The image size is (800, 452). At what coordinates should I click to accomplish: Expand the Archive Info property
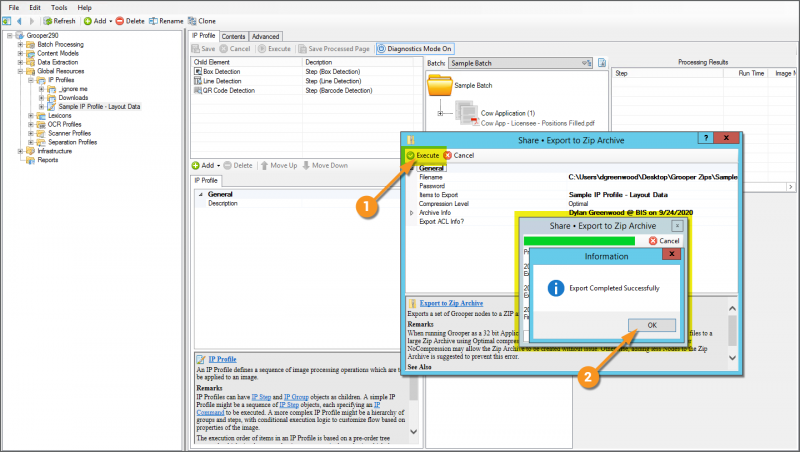(x=412, y=213)
